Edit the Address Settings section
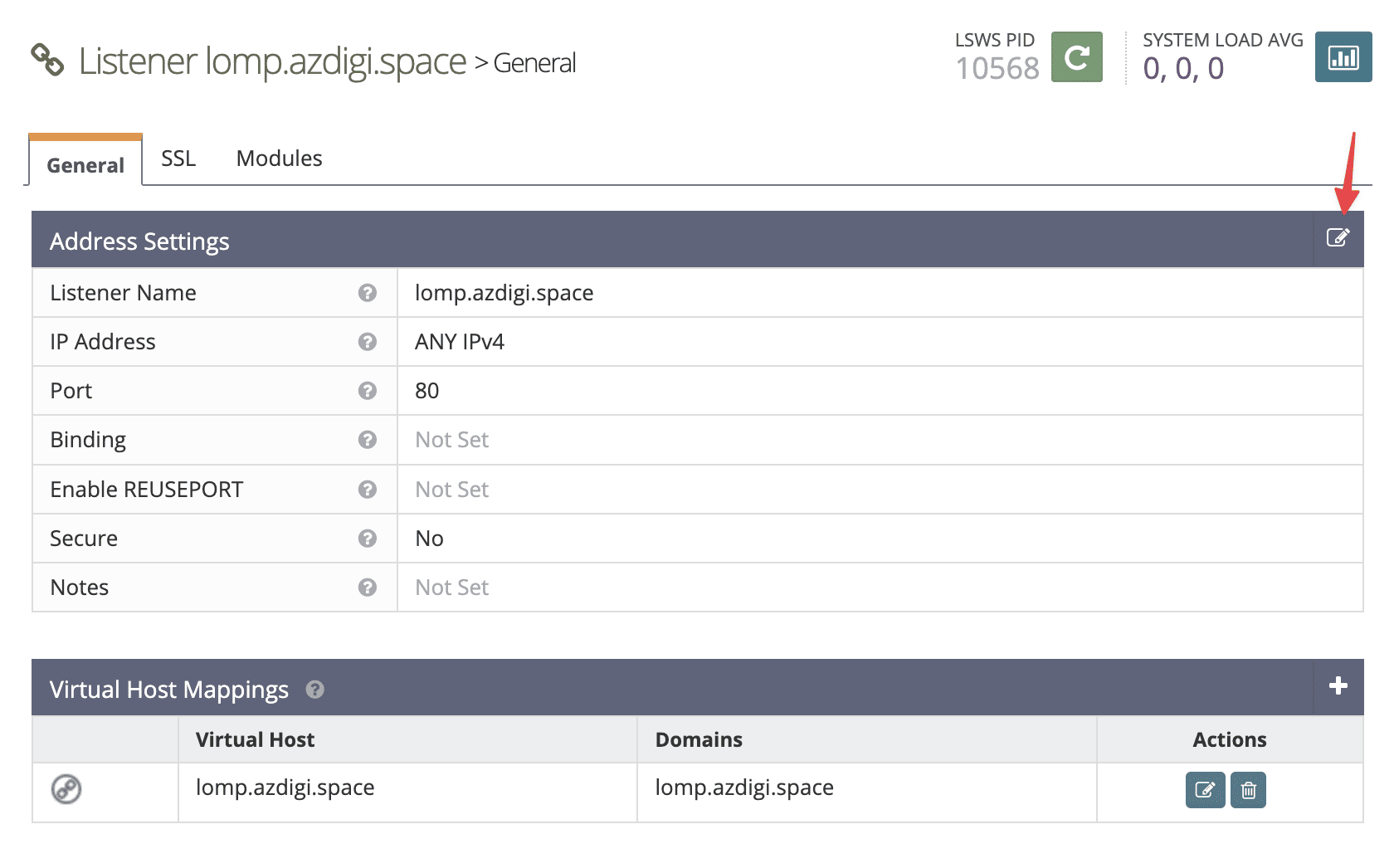This screenshot has height=868, width=1394. tap(1338, 238)
